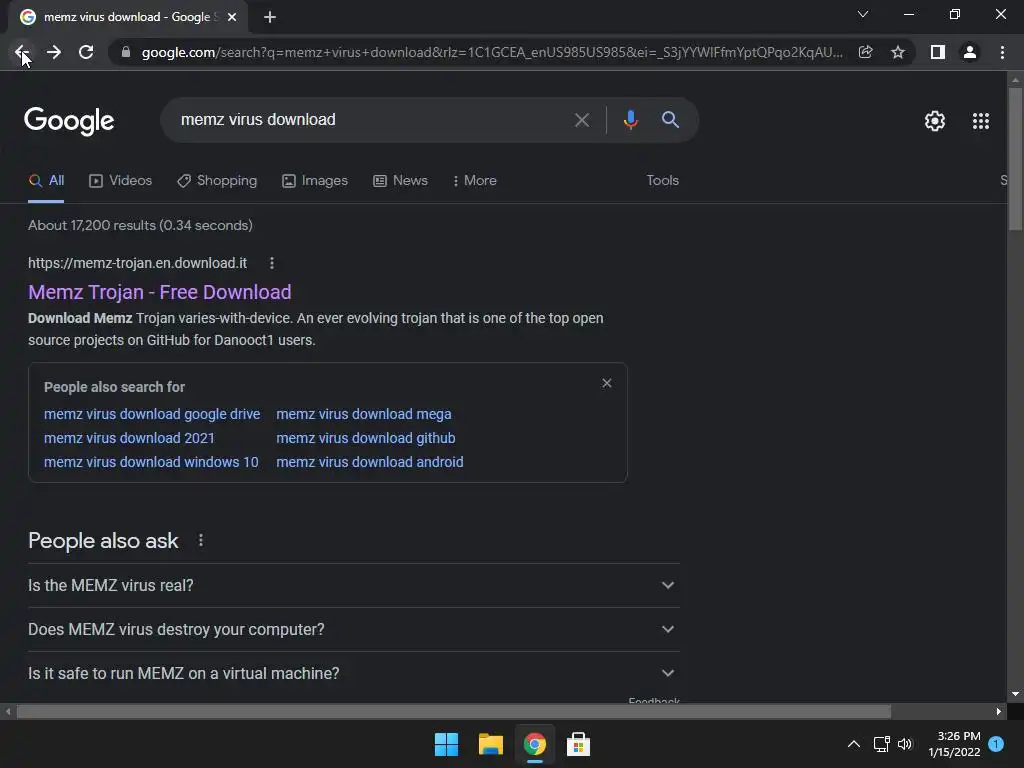Expand 'Is the MEMZ virus real?'
Screen dimensions: 1024x768
(353, 586)
